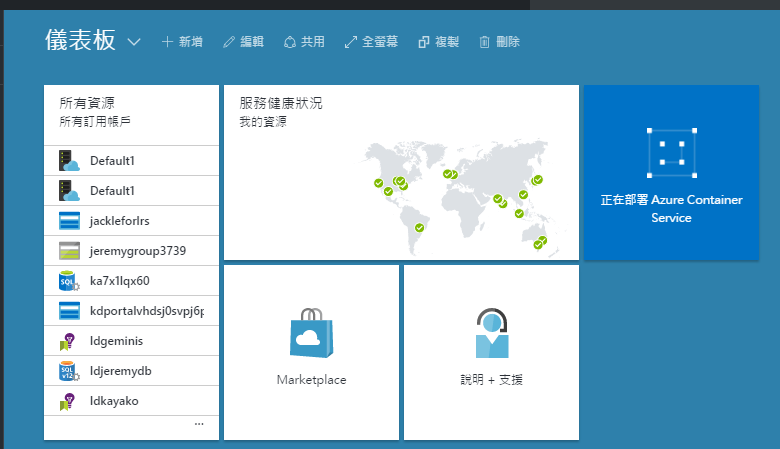Click the ldgeminis Application Insights icon
Viewport: 780px width, 449px height.
[x=68, y=342]
